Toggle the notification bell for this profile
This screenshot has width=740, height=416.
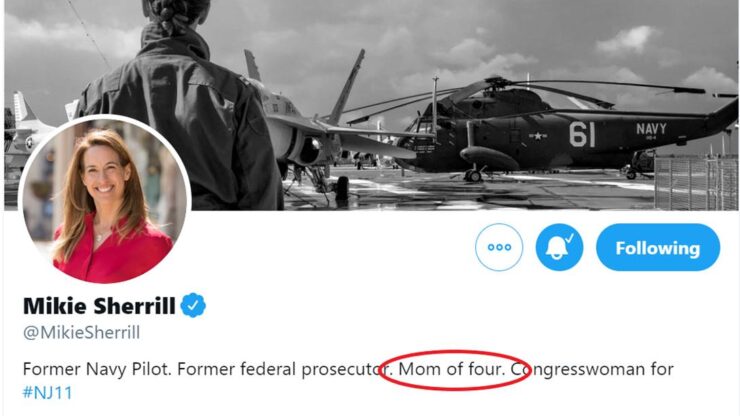559,248
